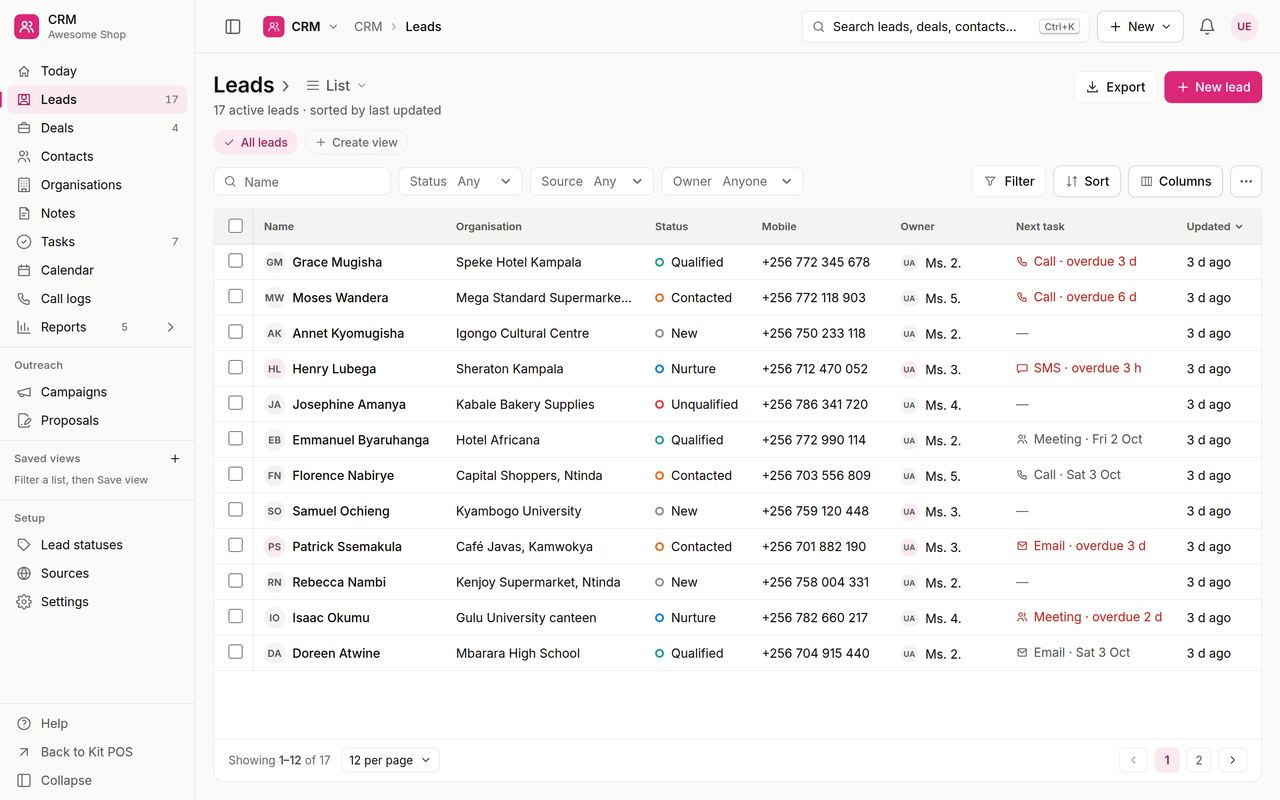
Task: Click the UE user avatar
Action: 1244,27
